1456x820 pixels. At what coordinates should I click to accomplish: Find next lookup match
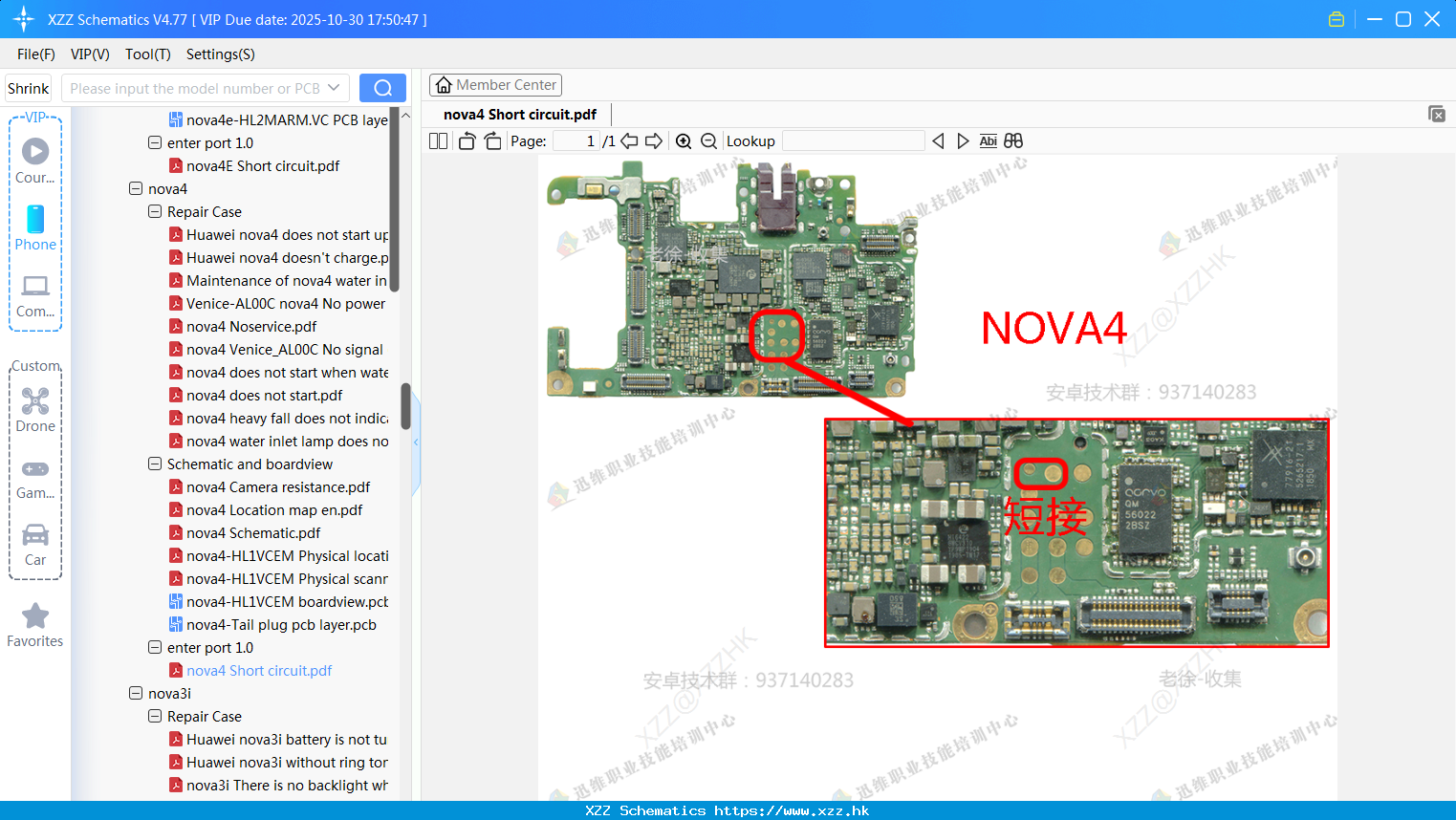963,140
